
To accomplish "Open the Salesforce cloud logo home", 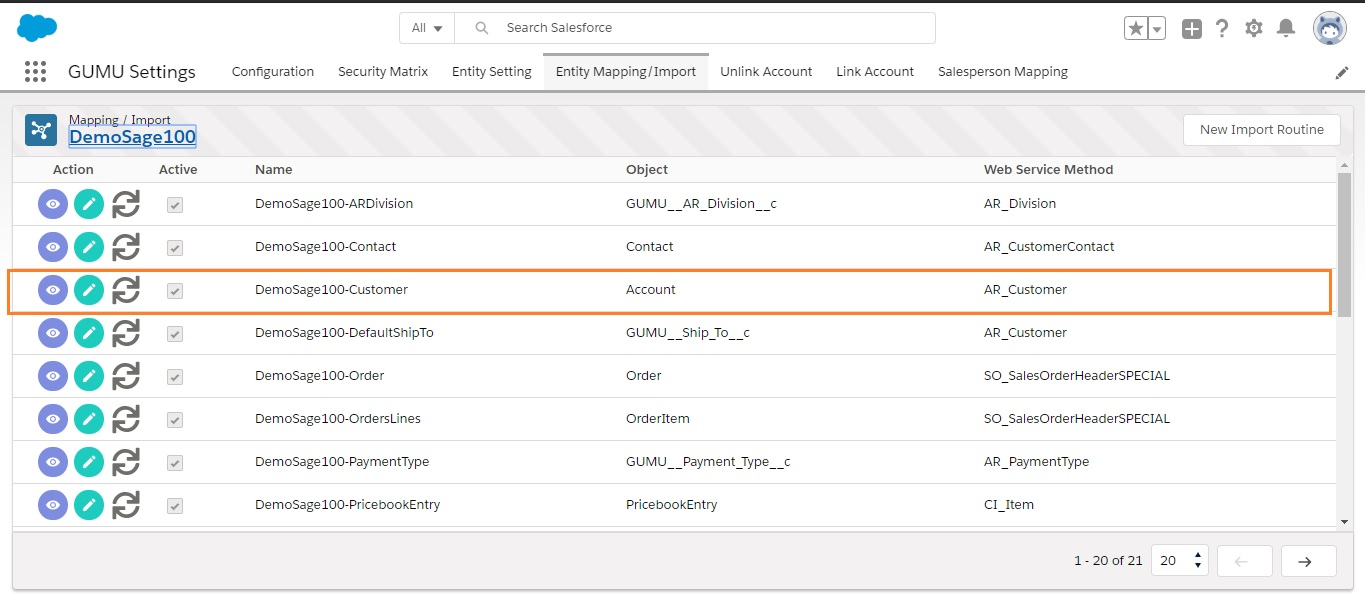I will [x=37, y=28].
